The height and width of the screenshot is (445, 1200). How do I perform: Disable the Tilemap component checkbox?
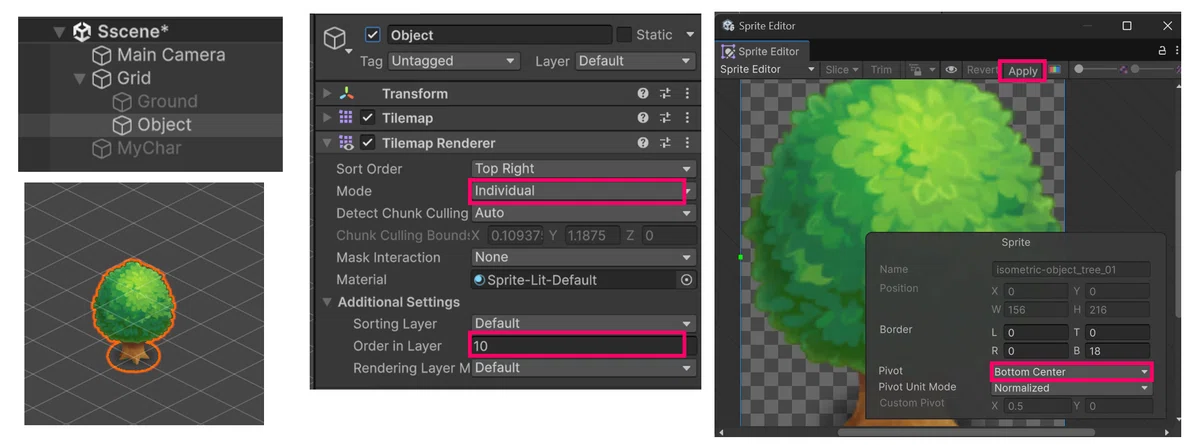(367, 118)
